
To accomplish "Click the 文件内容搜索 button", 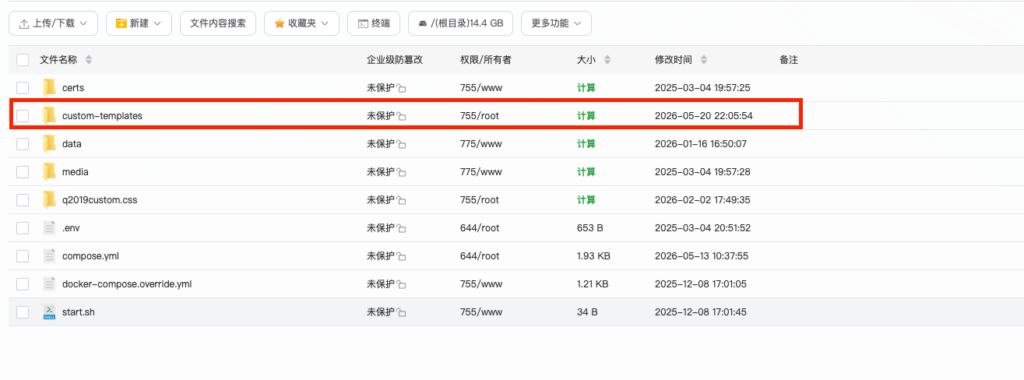I will point(217,24).
